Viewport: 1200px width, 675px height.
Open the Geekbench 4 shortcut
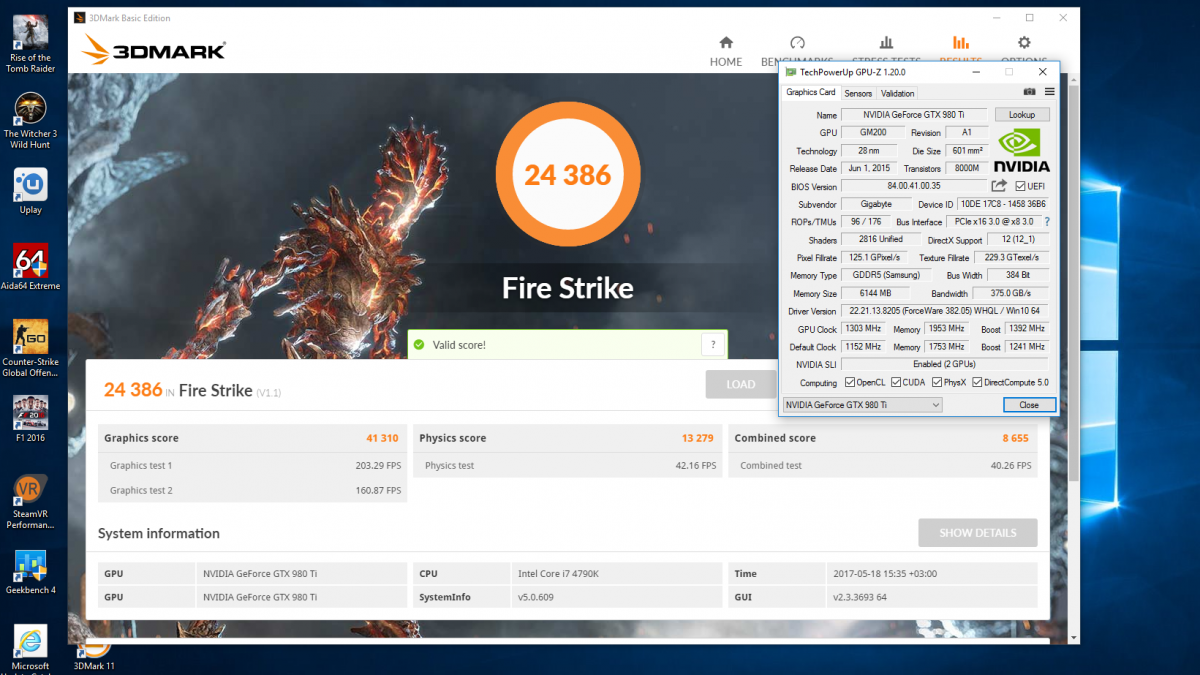[x=30, y=572]
